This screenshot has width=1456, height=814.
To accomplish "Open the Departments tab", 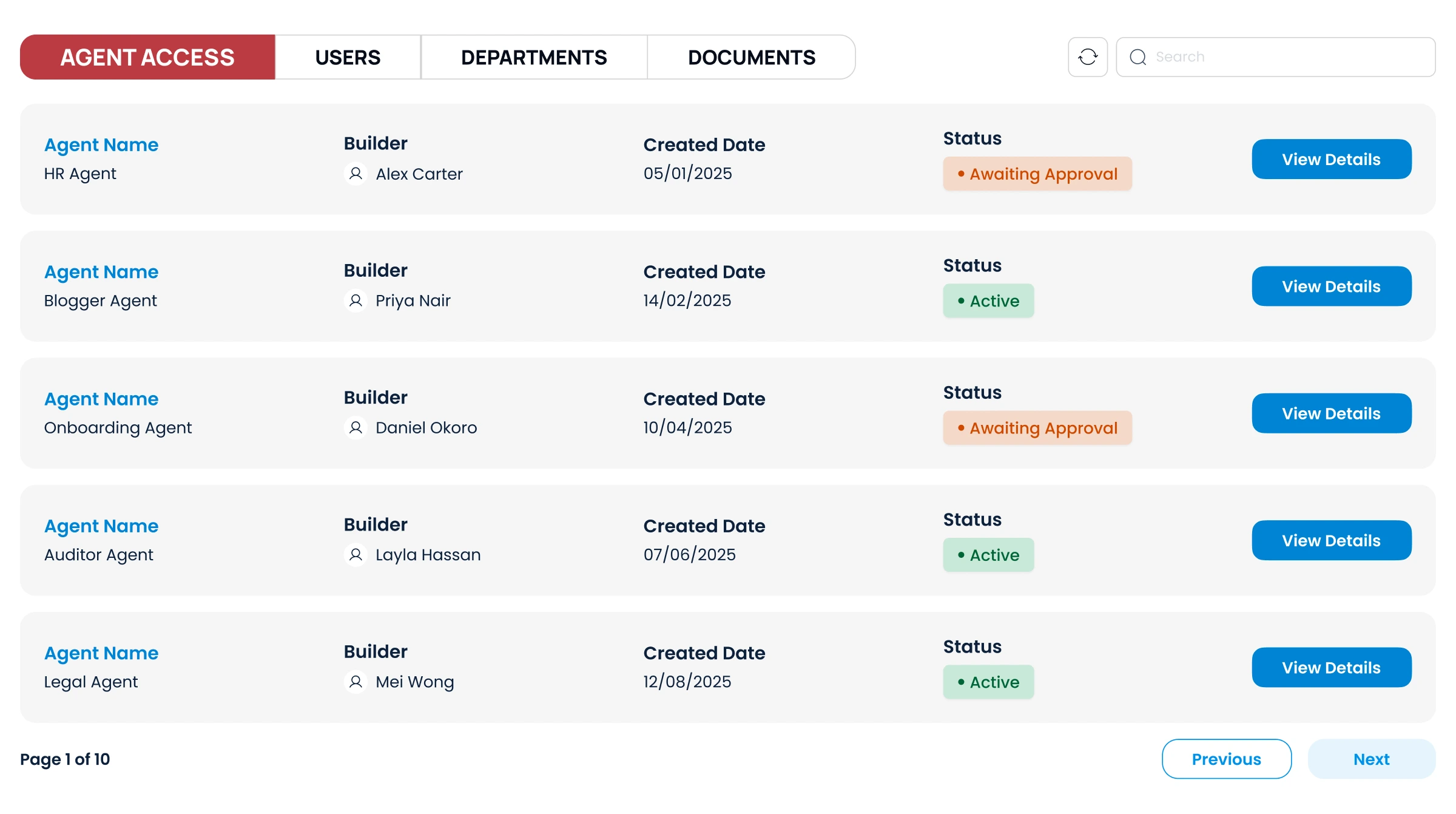I will coord(534,56).
